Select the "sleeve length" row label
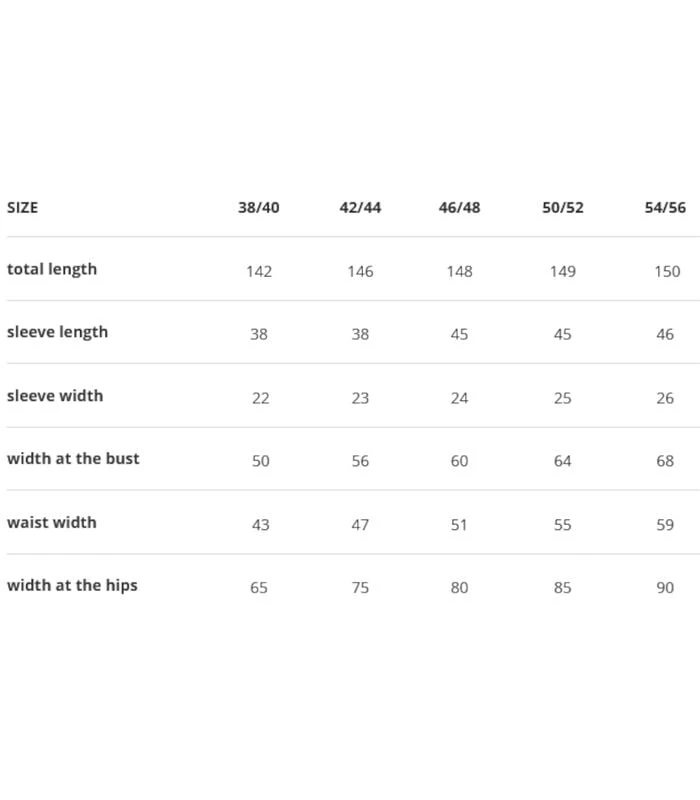Image resolution: width=700 pixels, height=800 pixels. (57, 332)
